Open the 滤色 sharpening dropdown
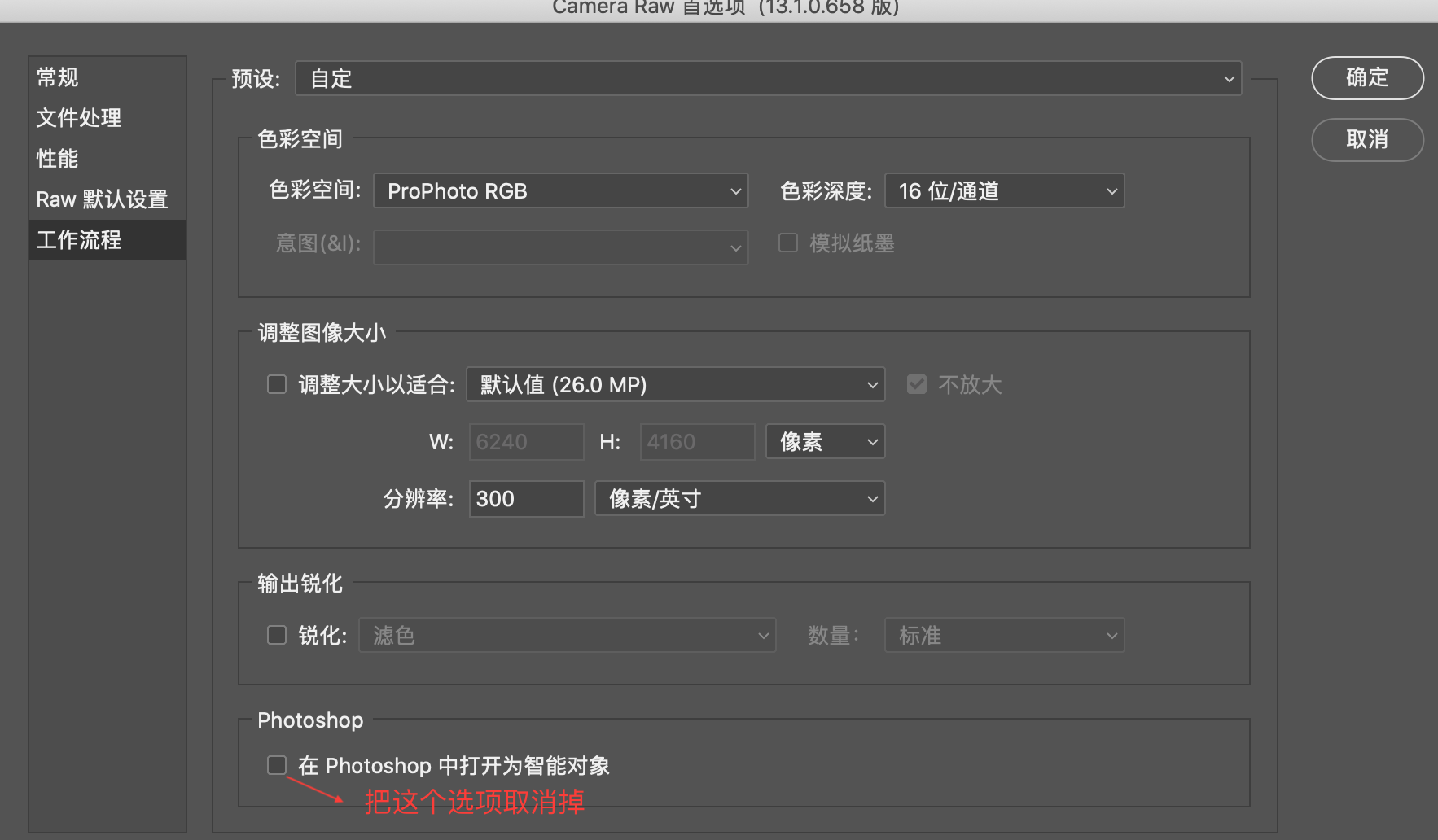The image size is (1438, 840). click(x=567, y=635)
